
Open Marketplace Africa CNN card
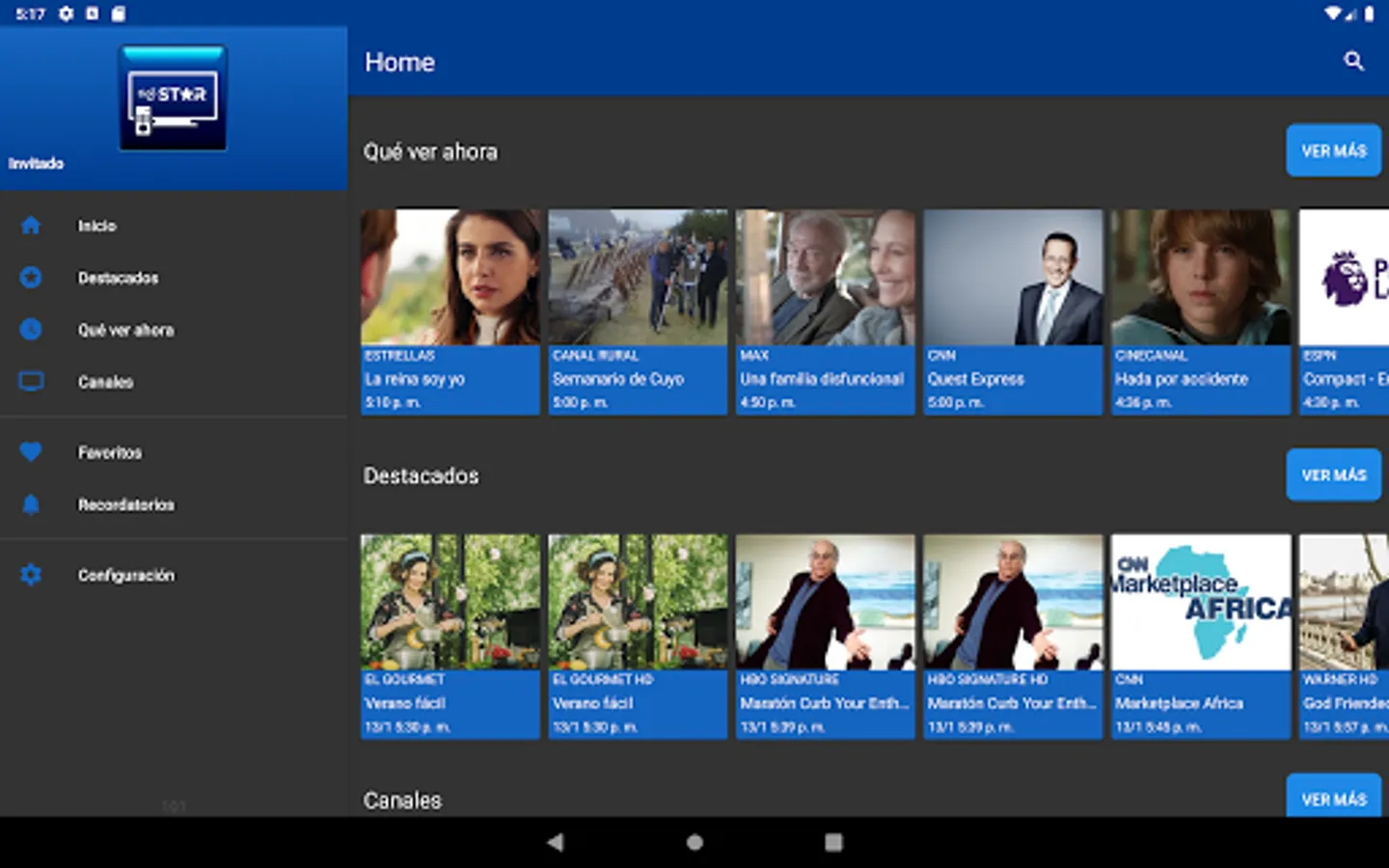(1201, 637)
